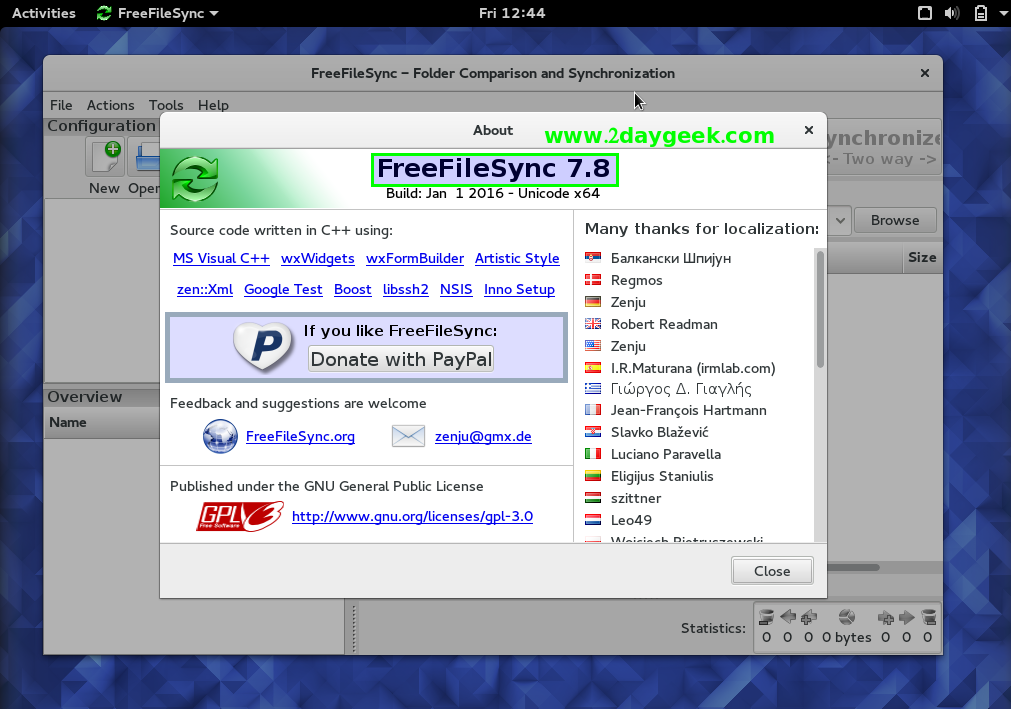
Task: Open the gnu.org gpl-3.0 license link
Action: (413, 516)
